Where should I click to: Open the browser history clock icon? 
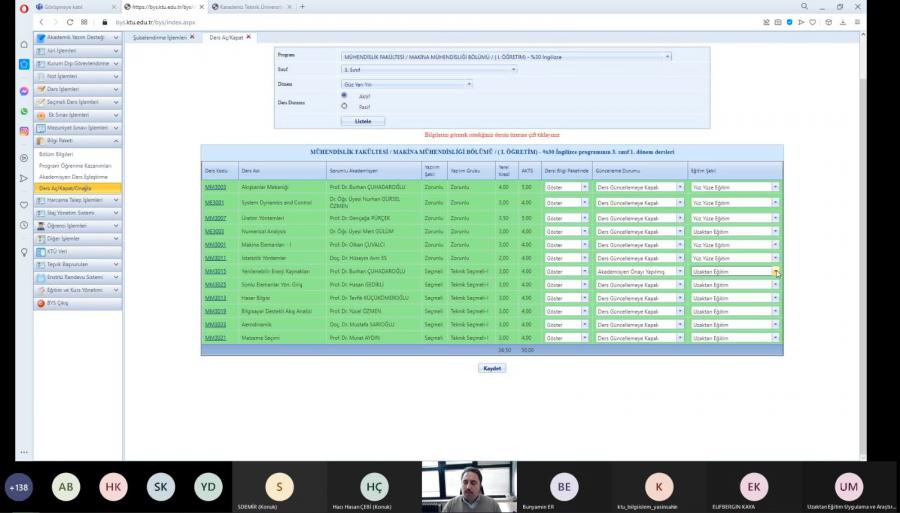23,225
